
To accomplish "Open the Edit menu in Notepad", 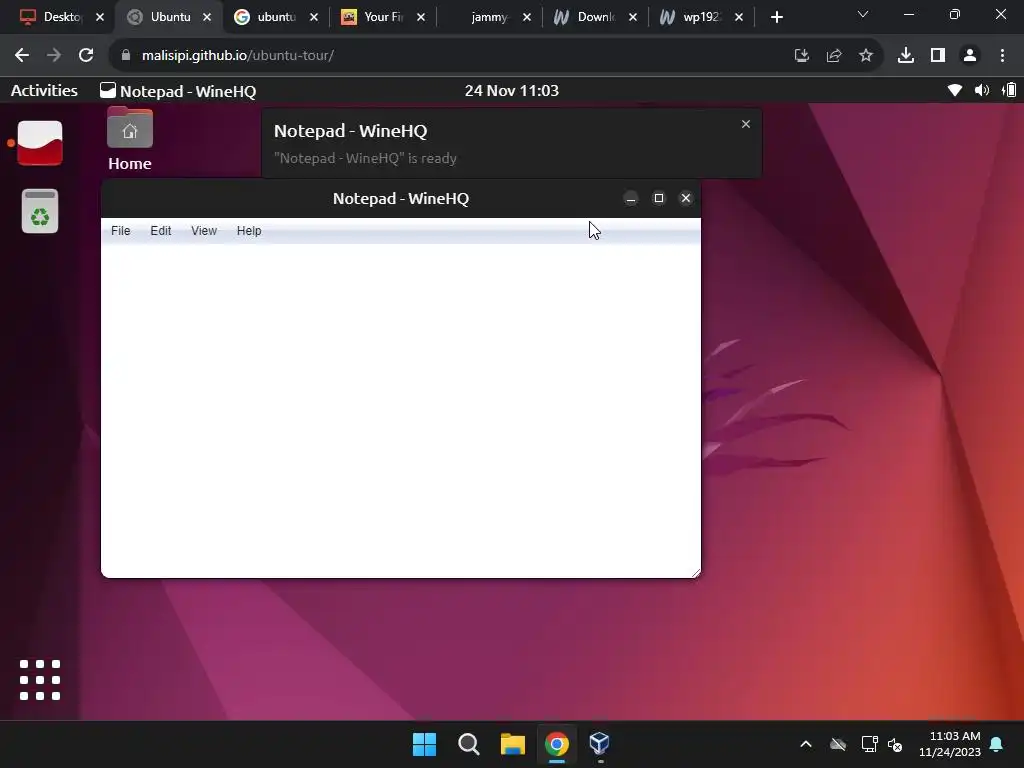I will point(161,231).
